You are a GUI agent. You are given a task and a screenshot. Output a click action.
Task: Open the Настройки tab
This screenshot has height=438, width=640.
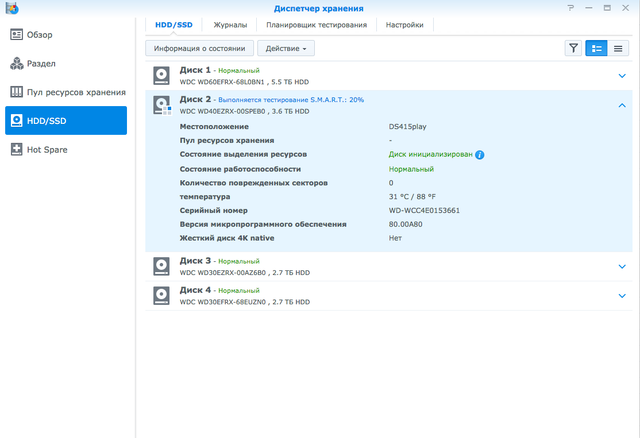tap(404, 25)
